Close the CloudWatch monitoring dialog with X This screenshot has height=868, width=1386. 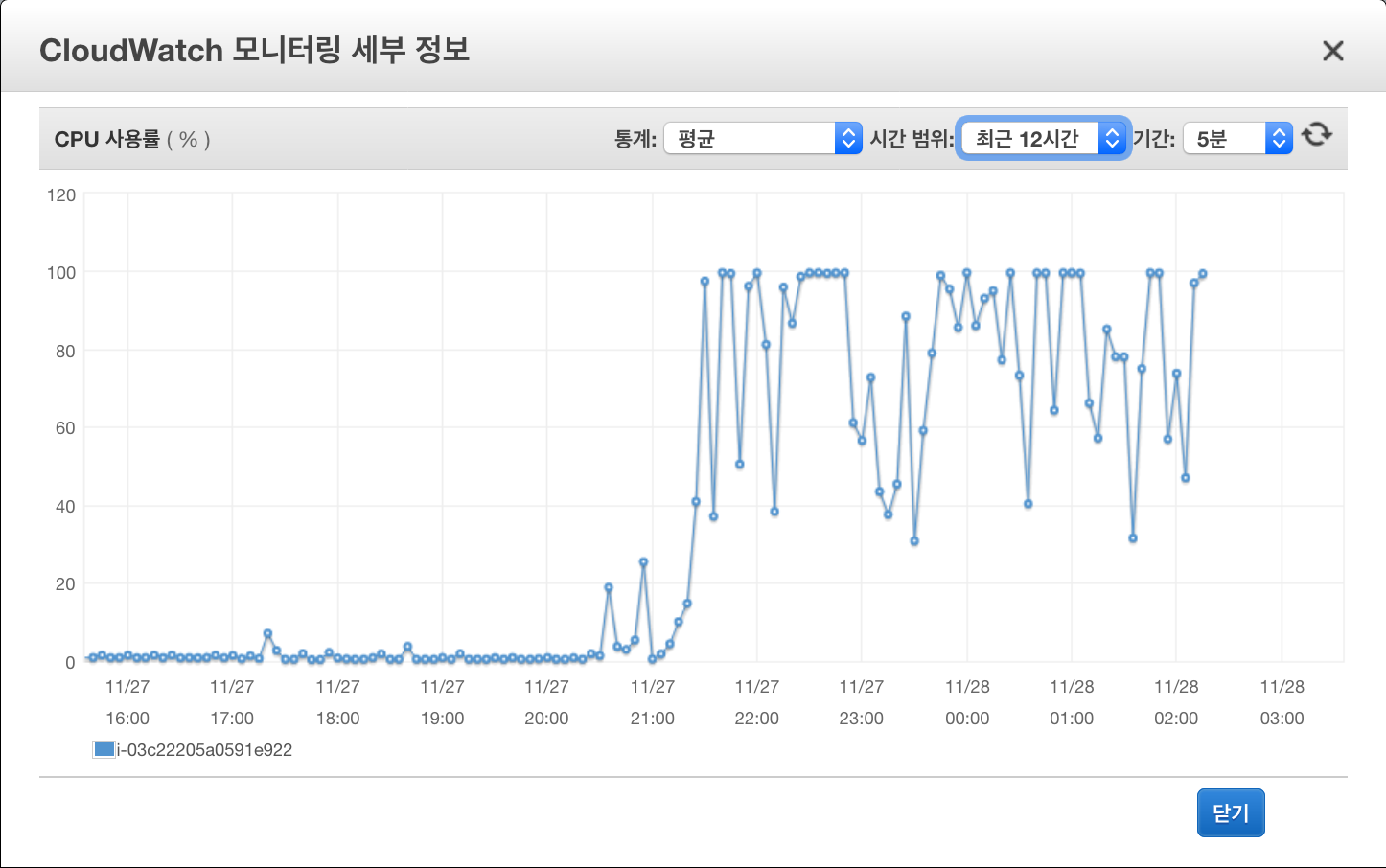1332,51
